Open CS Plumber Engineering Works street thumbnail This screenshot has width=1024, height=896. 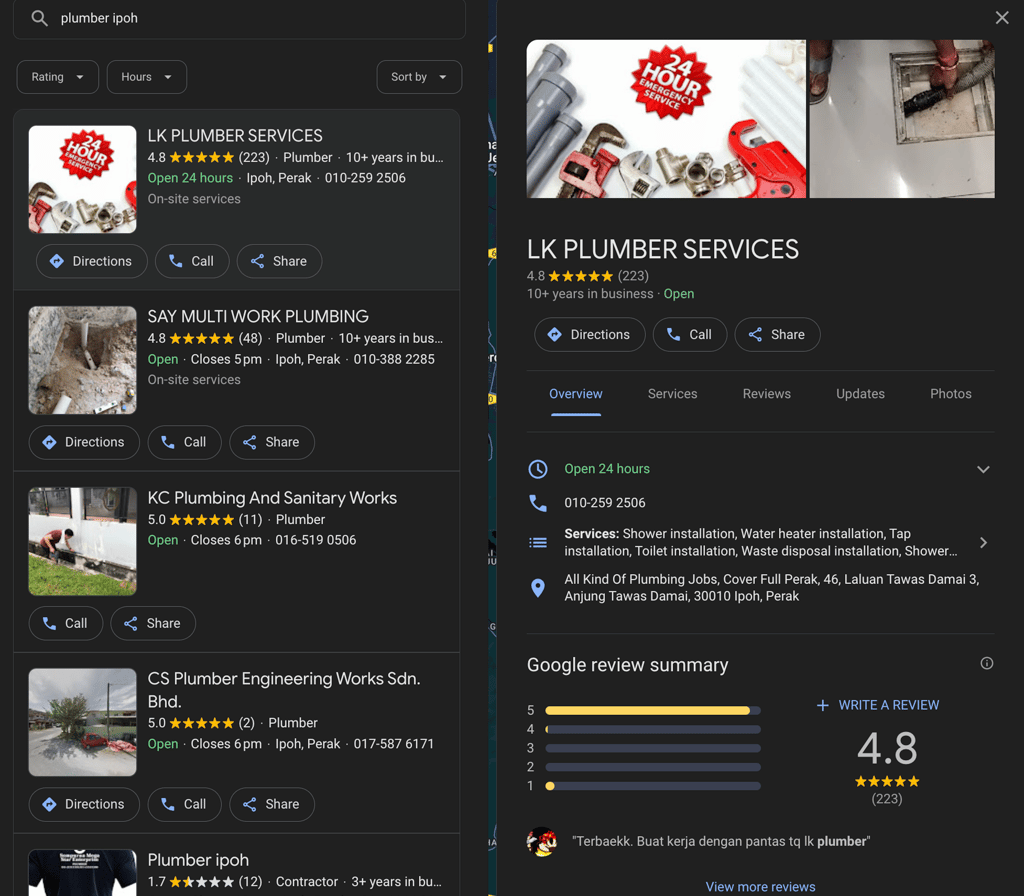coord(82,722)
